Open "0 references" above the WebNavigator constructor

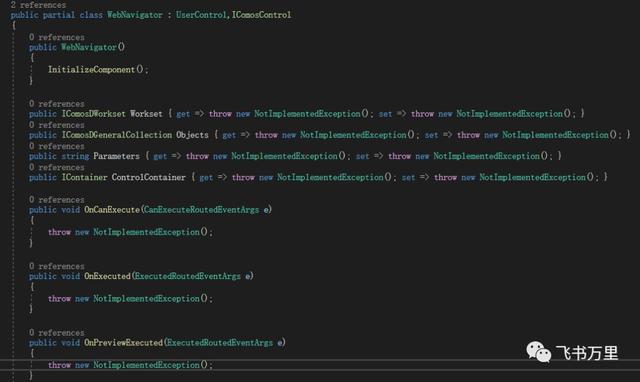point(57,37)
